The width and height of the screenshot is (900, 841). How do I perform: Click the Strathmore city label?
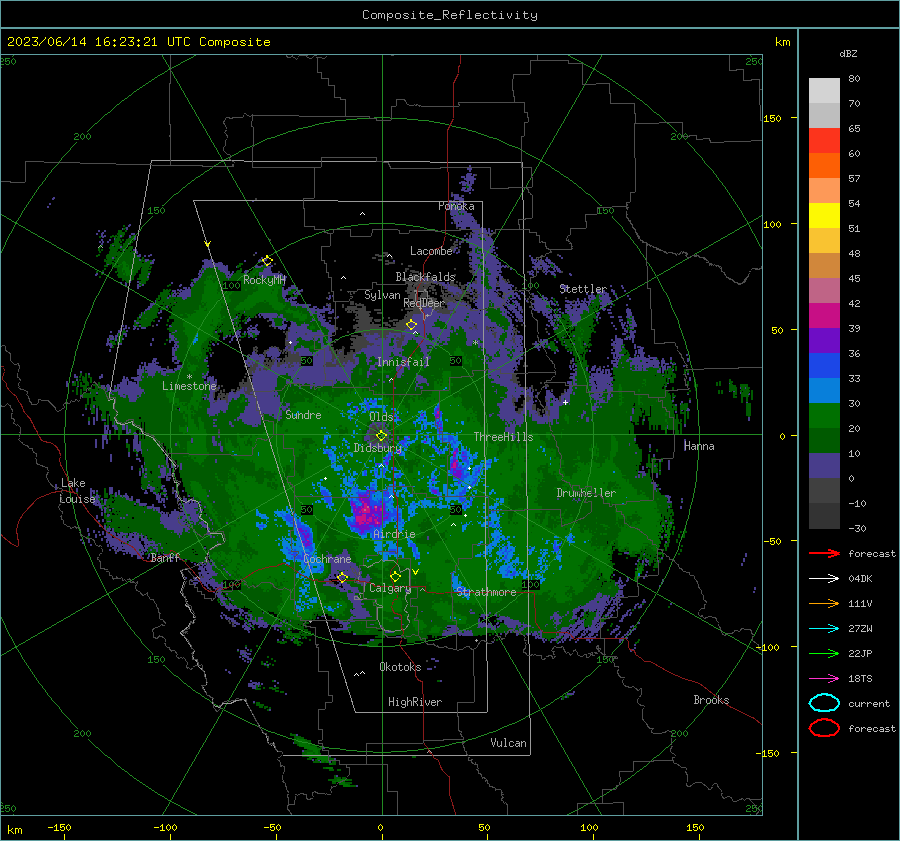[x=486, y=592]
